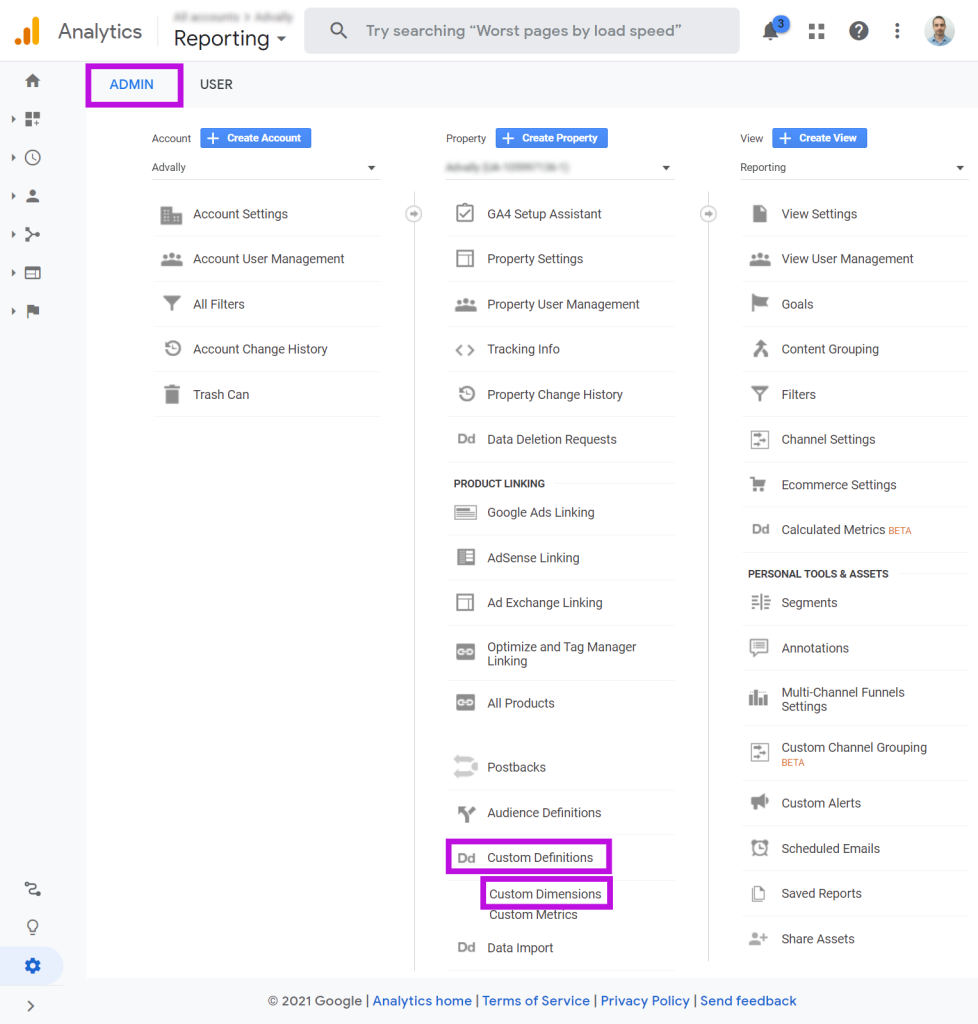Open the Help question mark icon
The width and height of the screenshot is (978, 1024).
click(859, 31)
